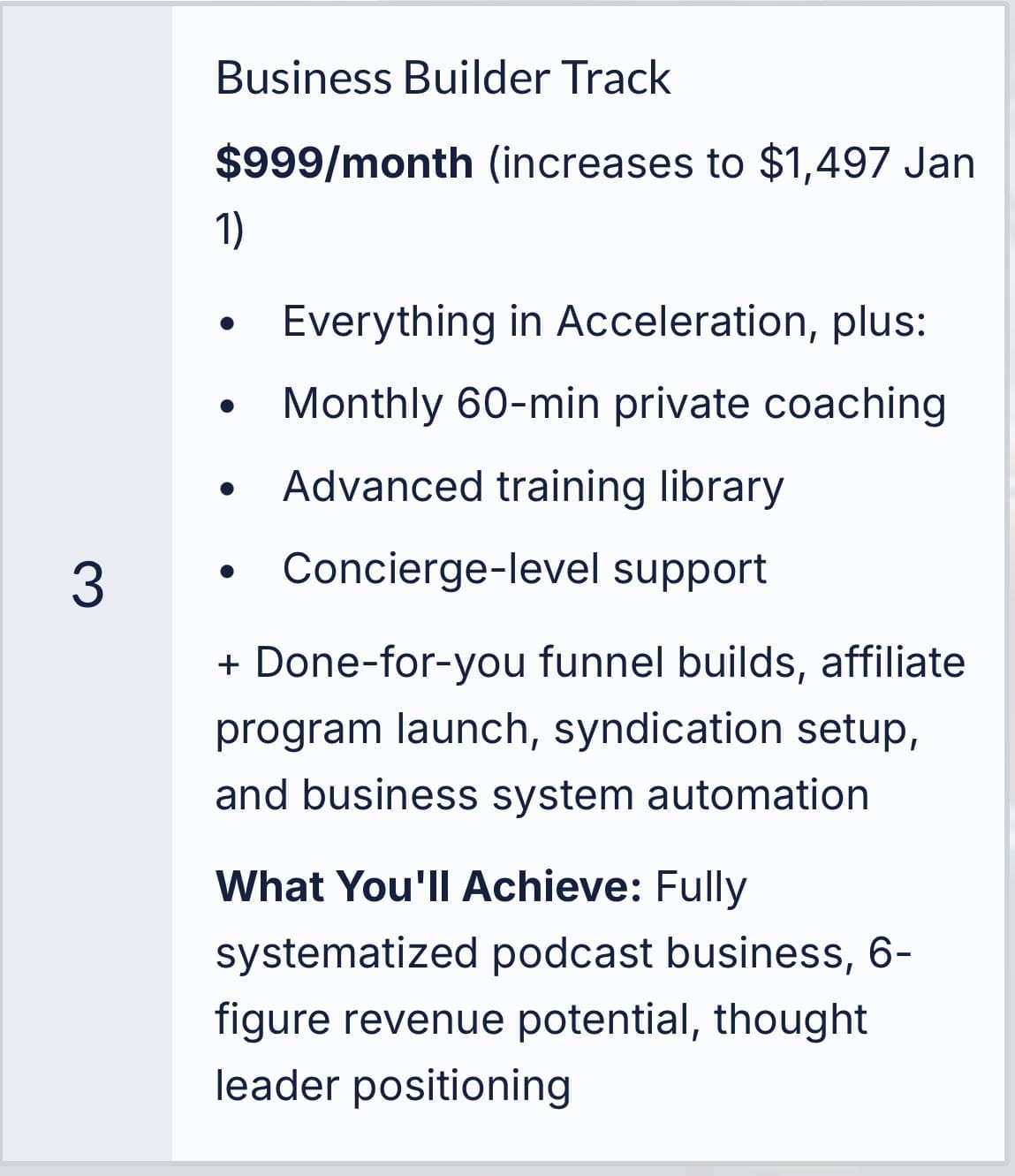This screenshot has width=1015, height=1176.
Task: Click the word Jan in price note
Action: click(939, 163)
